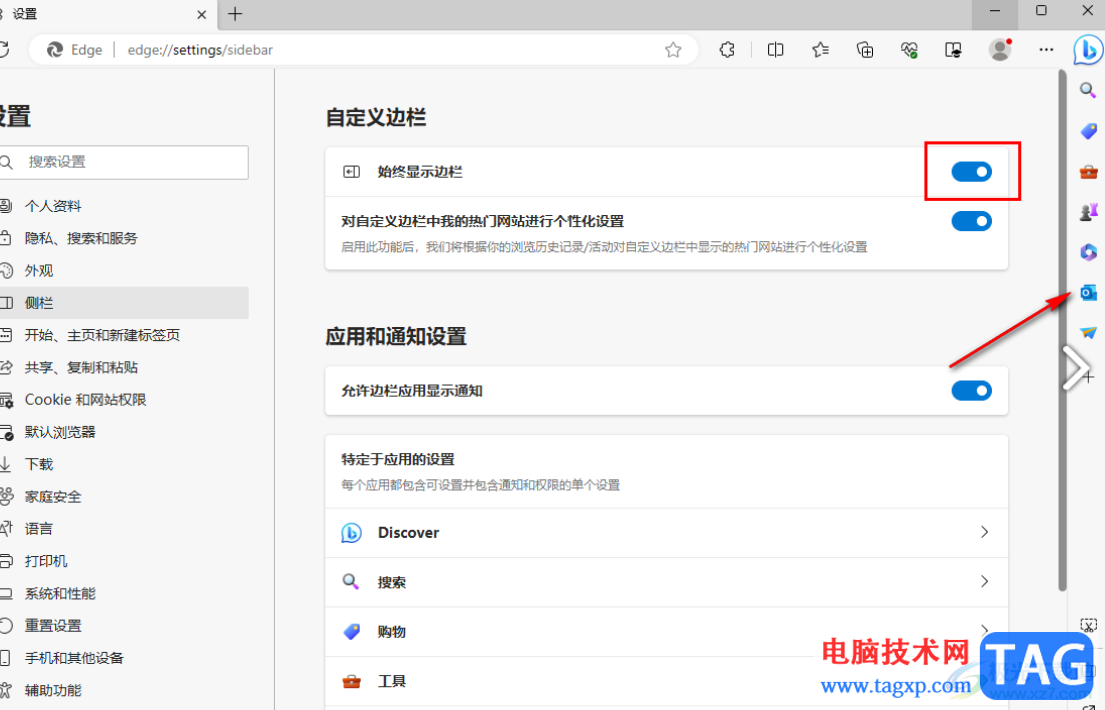Image resolution: width=1105 pixels, height=710 pixels.
Task: Toggle 热门网站个性化设置 switch
Action: (971, 221)
